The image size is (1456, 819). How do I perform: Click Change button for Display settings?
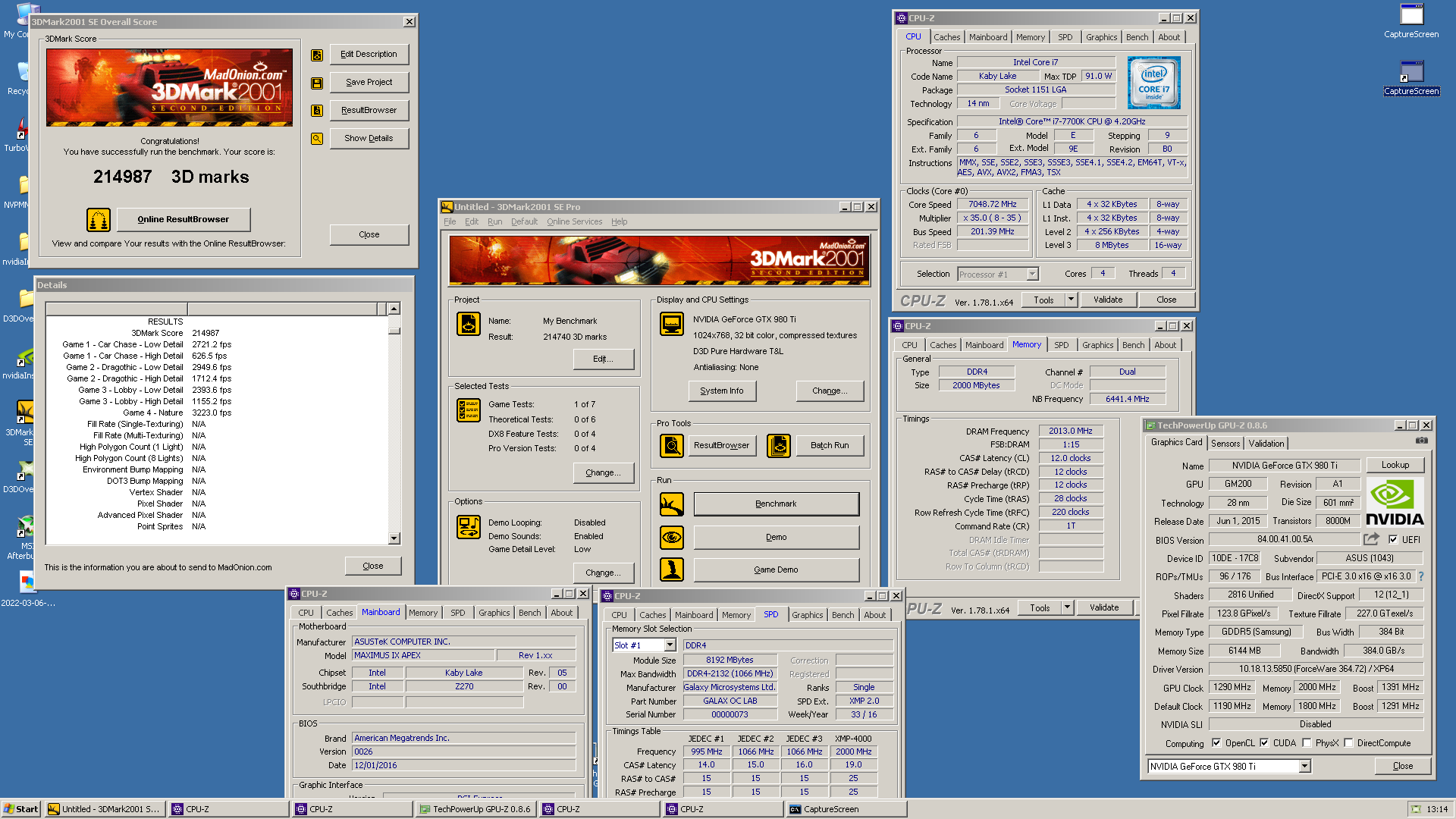(x=830, y=391)
